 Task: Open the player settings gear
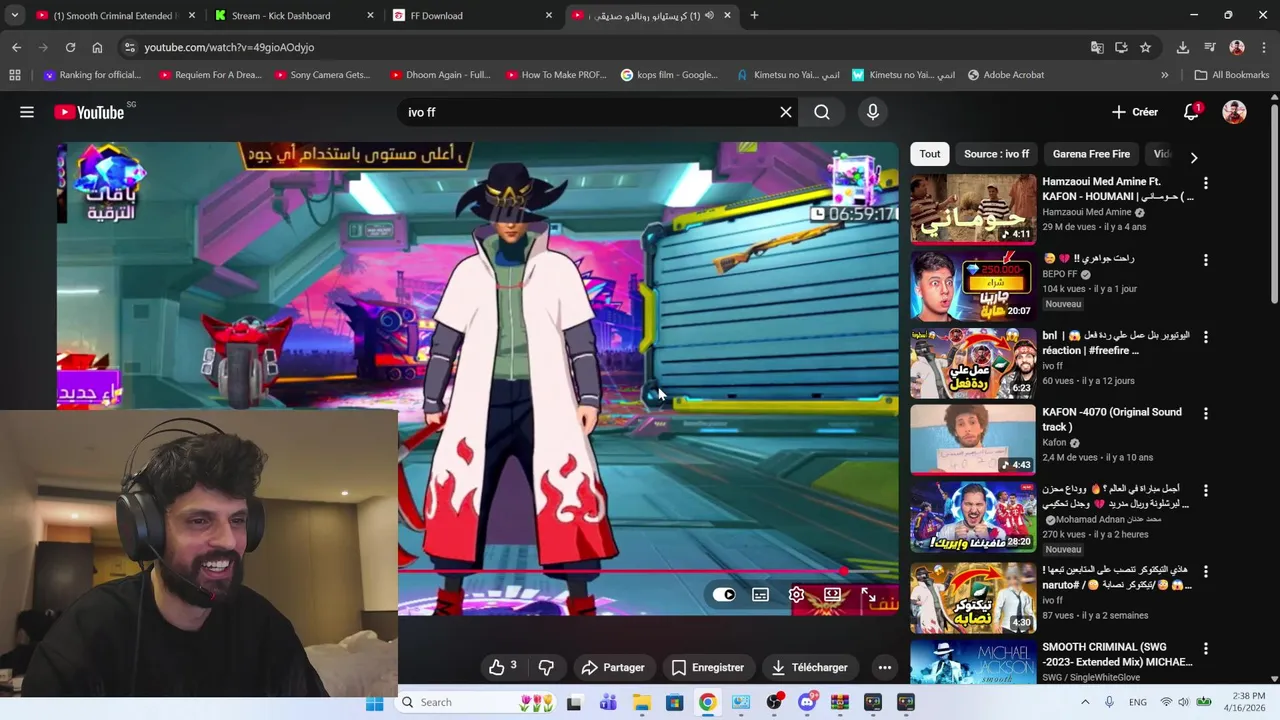point(796,595)
